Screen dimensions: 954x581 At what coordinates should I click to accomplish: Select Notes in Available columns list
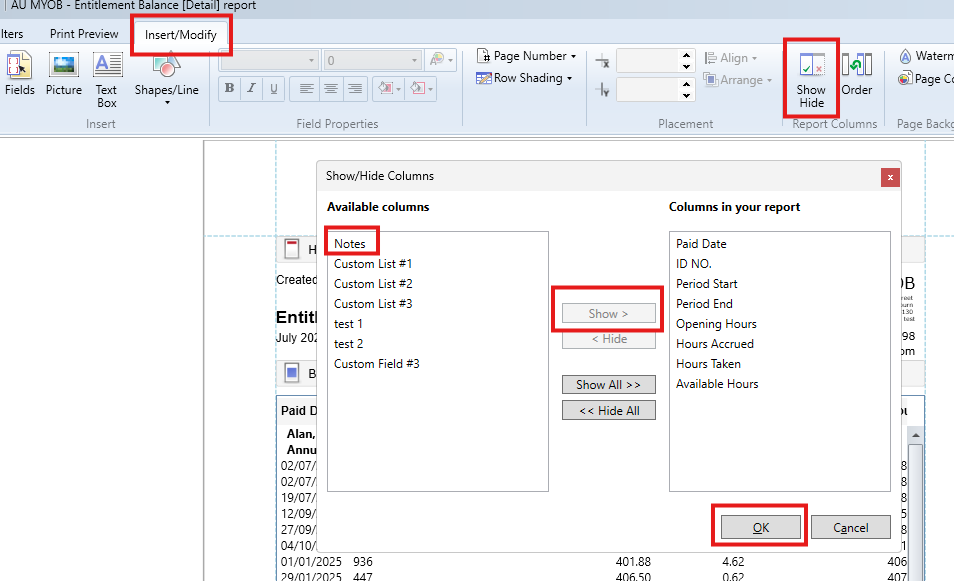350,244
